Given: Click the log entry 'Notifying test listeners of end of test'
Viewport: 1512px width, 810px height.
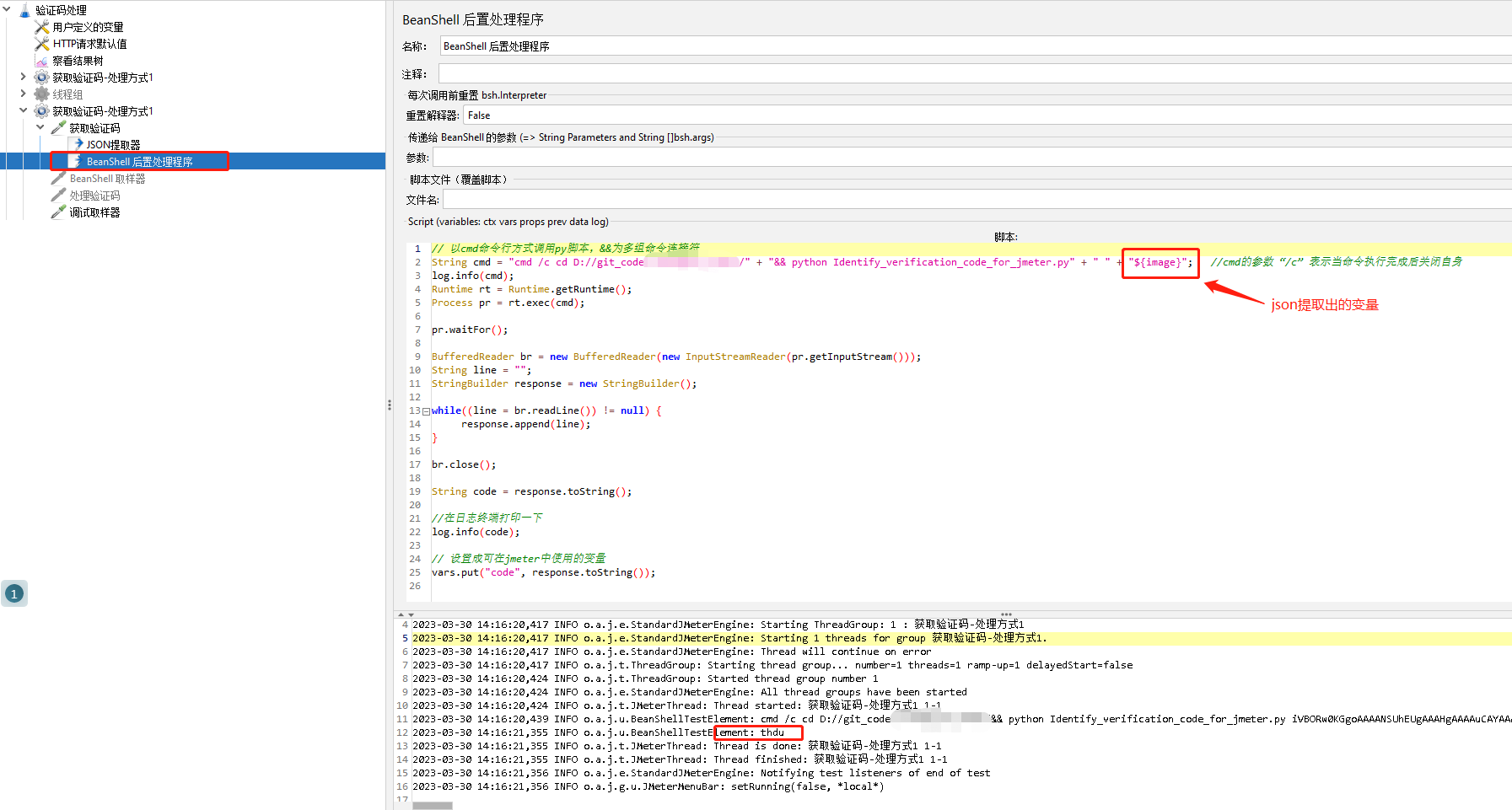Looking at the screenshot, I should (x=702, y=773).
